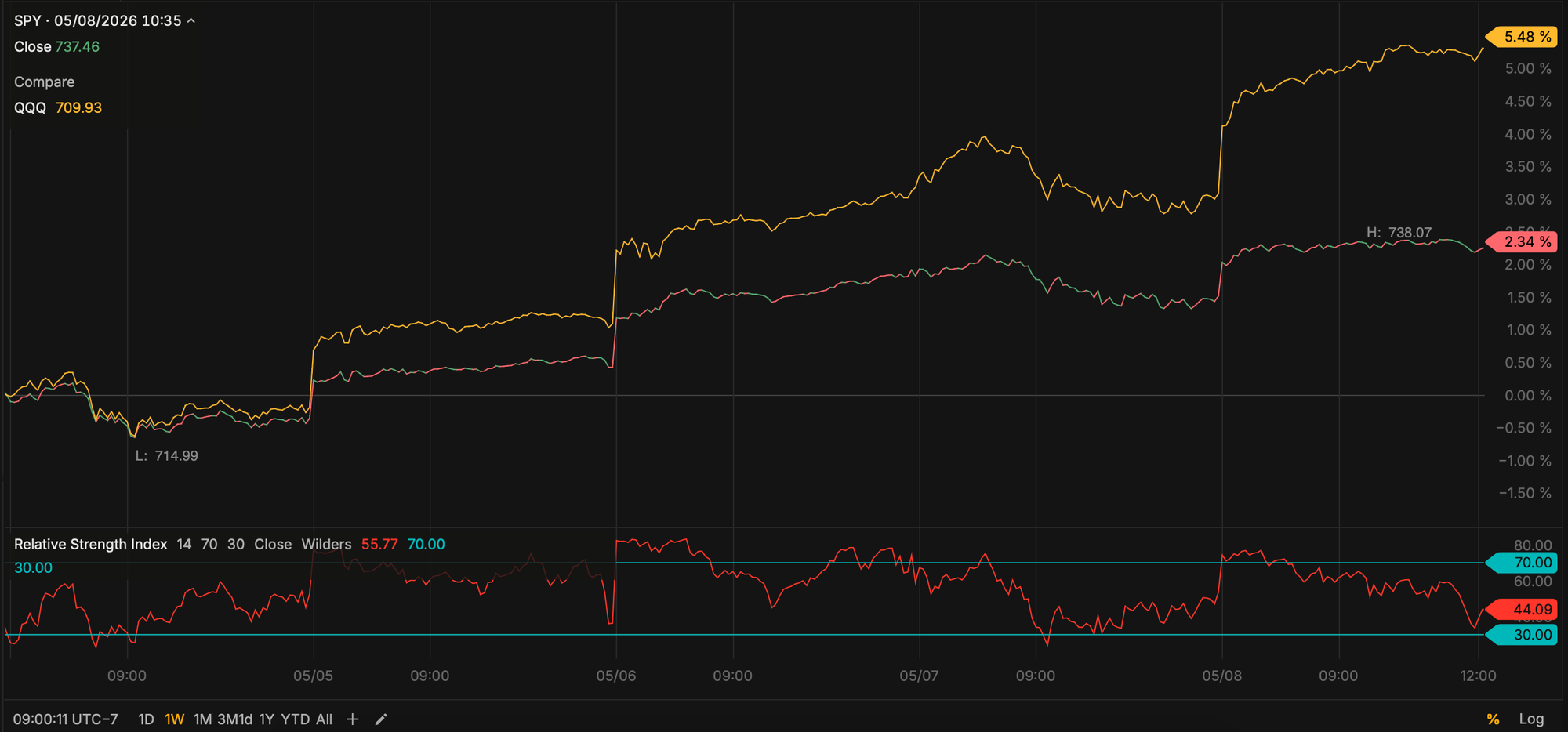Add a custom range with plus icon
The image size is (1568, 732).
coord(353,719)
